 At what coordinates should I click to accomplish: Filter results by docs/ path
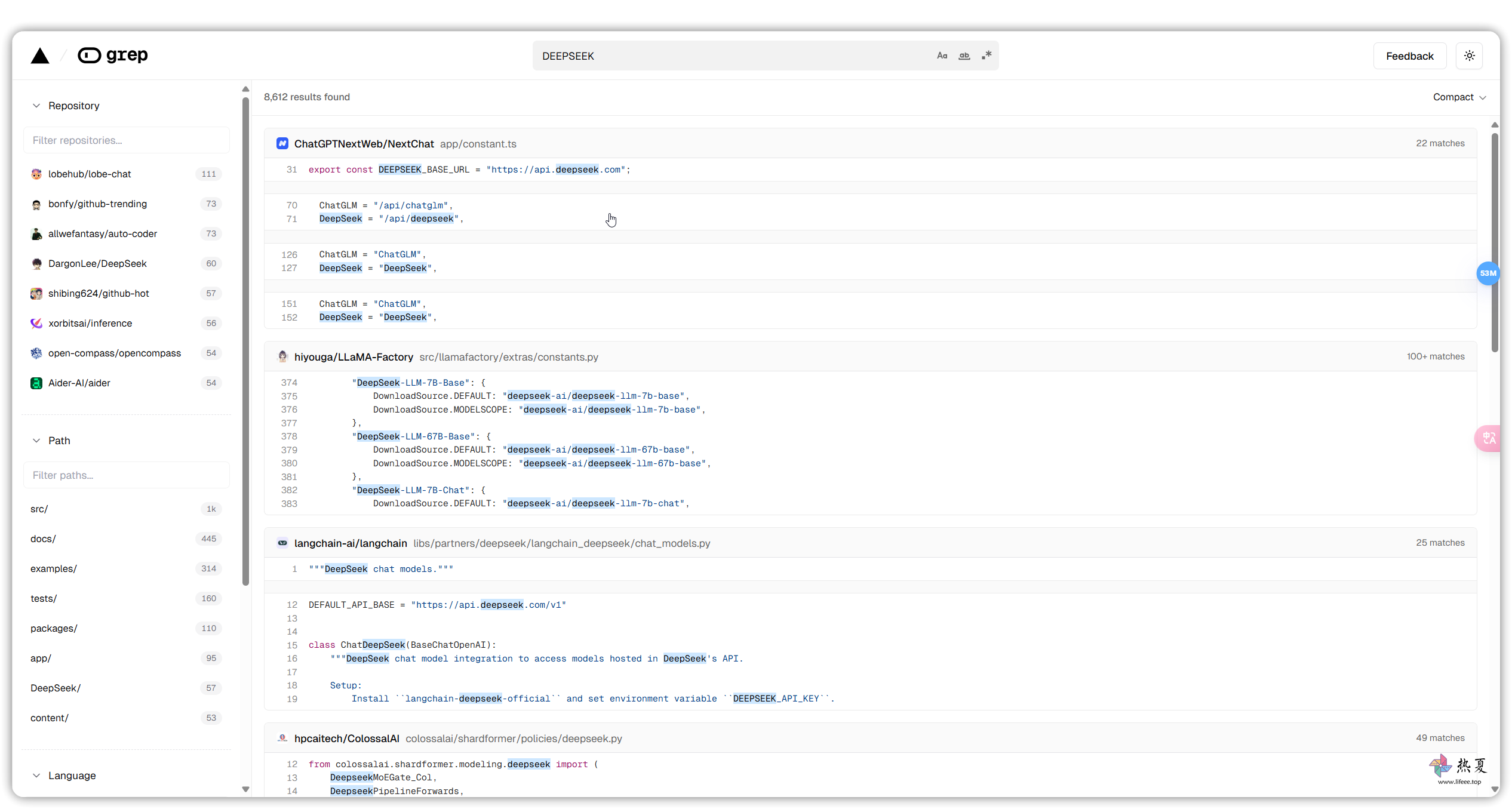coord(43,539)
